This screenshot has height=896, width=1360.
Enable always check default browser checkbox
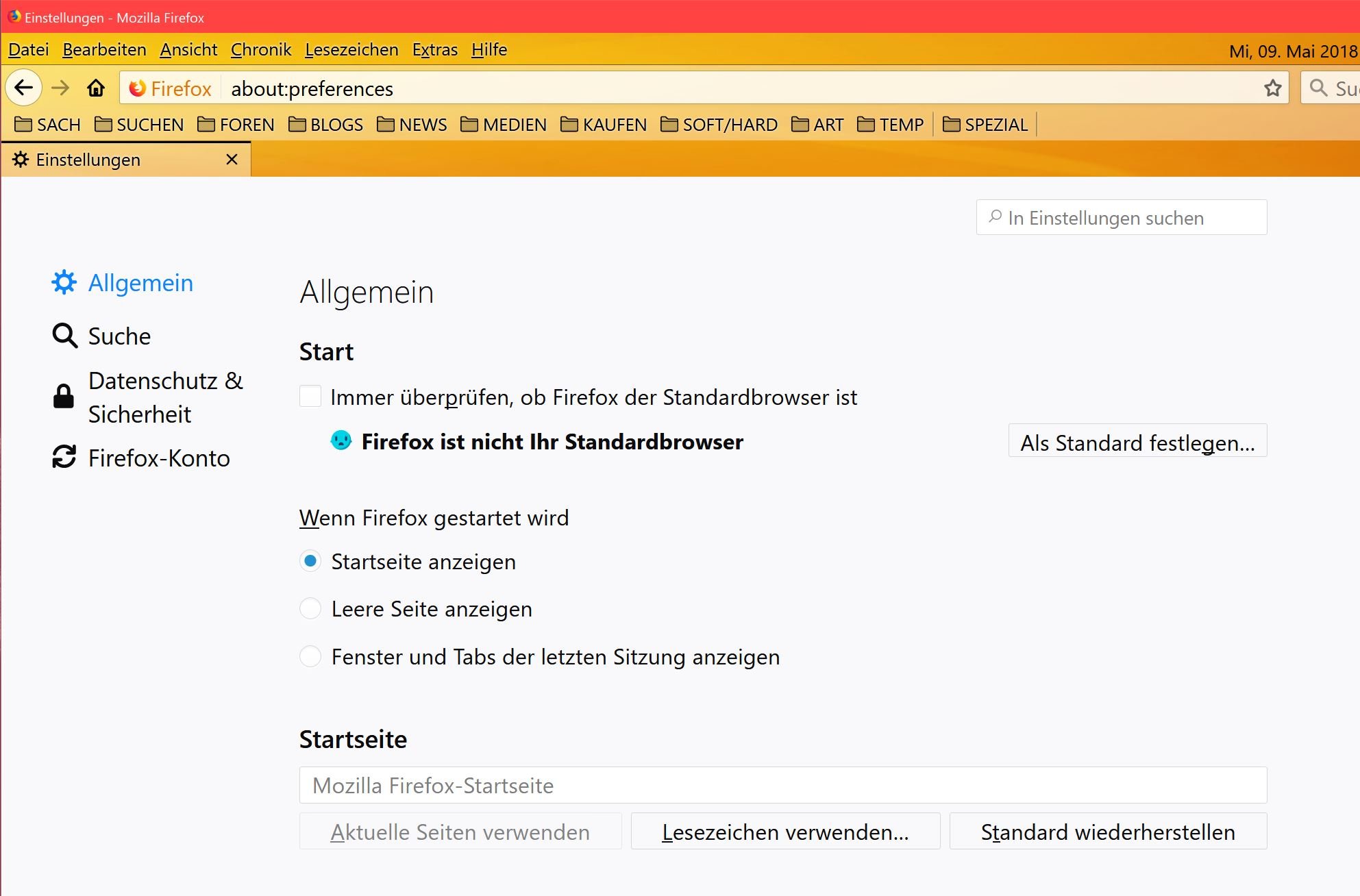click(x=310, y=397)
